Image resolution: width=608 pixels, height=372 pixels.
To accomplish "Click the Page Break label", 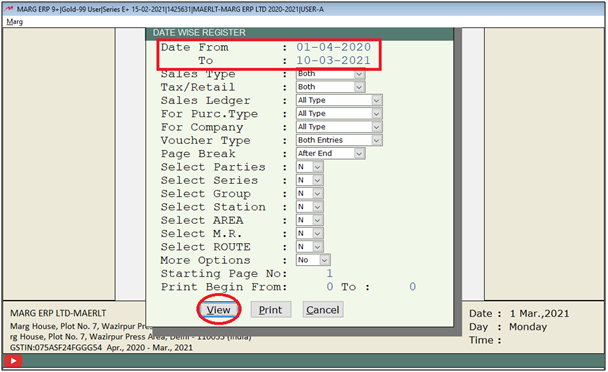I will pyautogui.click(x=198, y=154).
